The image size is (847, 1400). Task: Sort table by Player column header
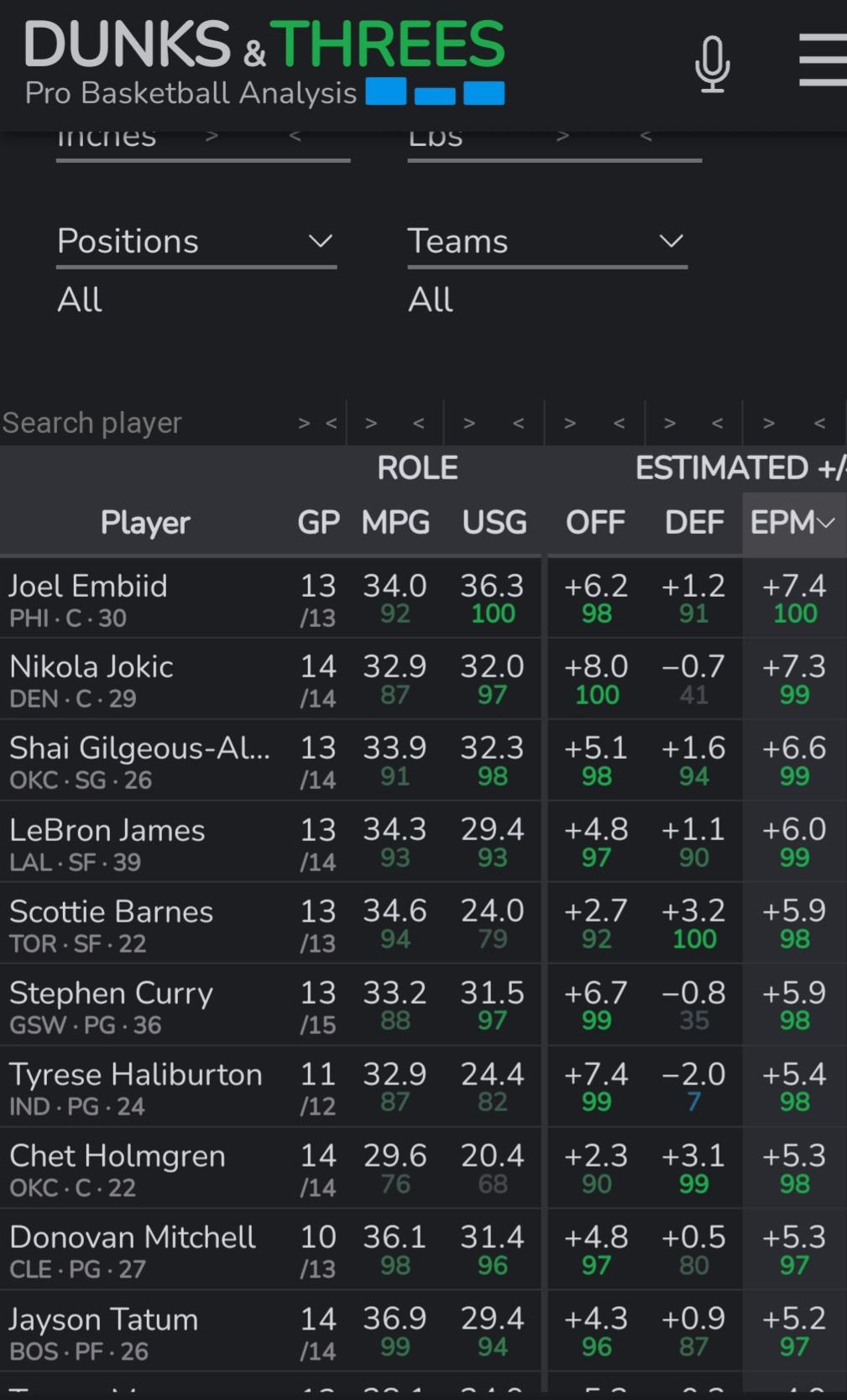pos(145,523)
